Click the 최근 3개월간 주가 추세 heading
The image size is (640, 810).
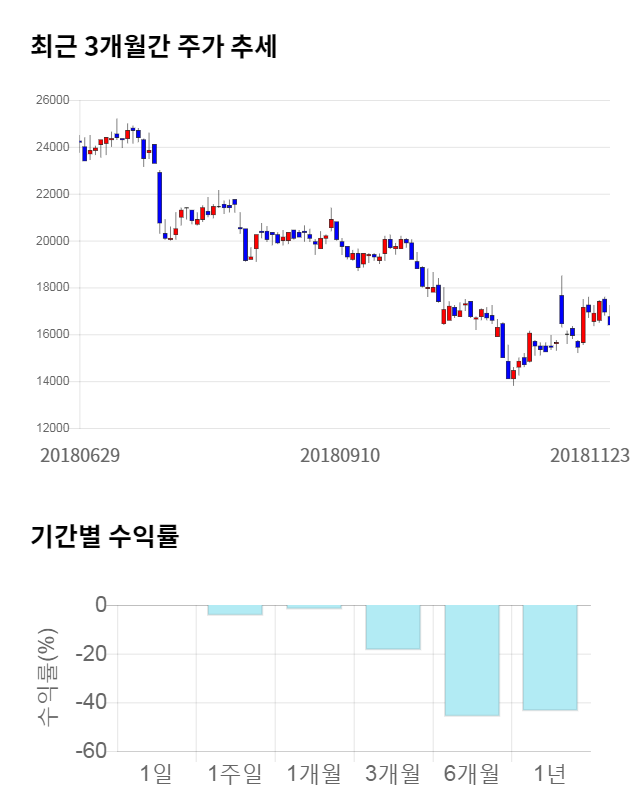(153, 46)
